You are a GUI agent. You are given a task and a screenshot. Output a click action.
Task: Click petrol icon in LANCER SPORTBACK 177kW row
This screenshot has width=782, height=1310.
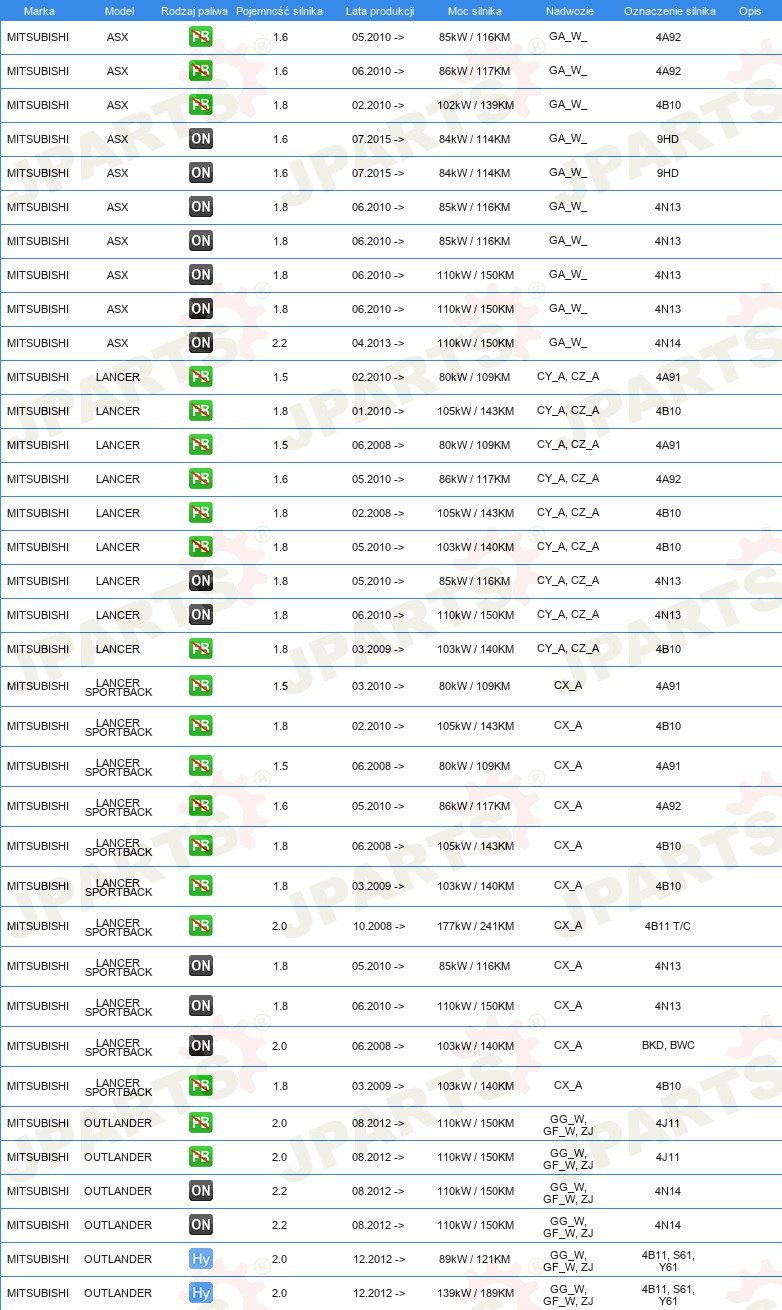pos(201,926)
